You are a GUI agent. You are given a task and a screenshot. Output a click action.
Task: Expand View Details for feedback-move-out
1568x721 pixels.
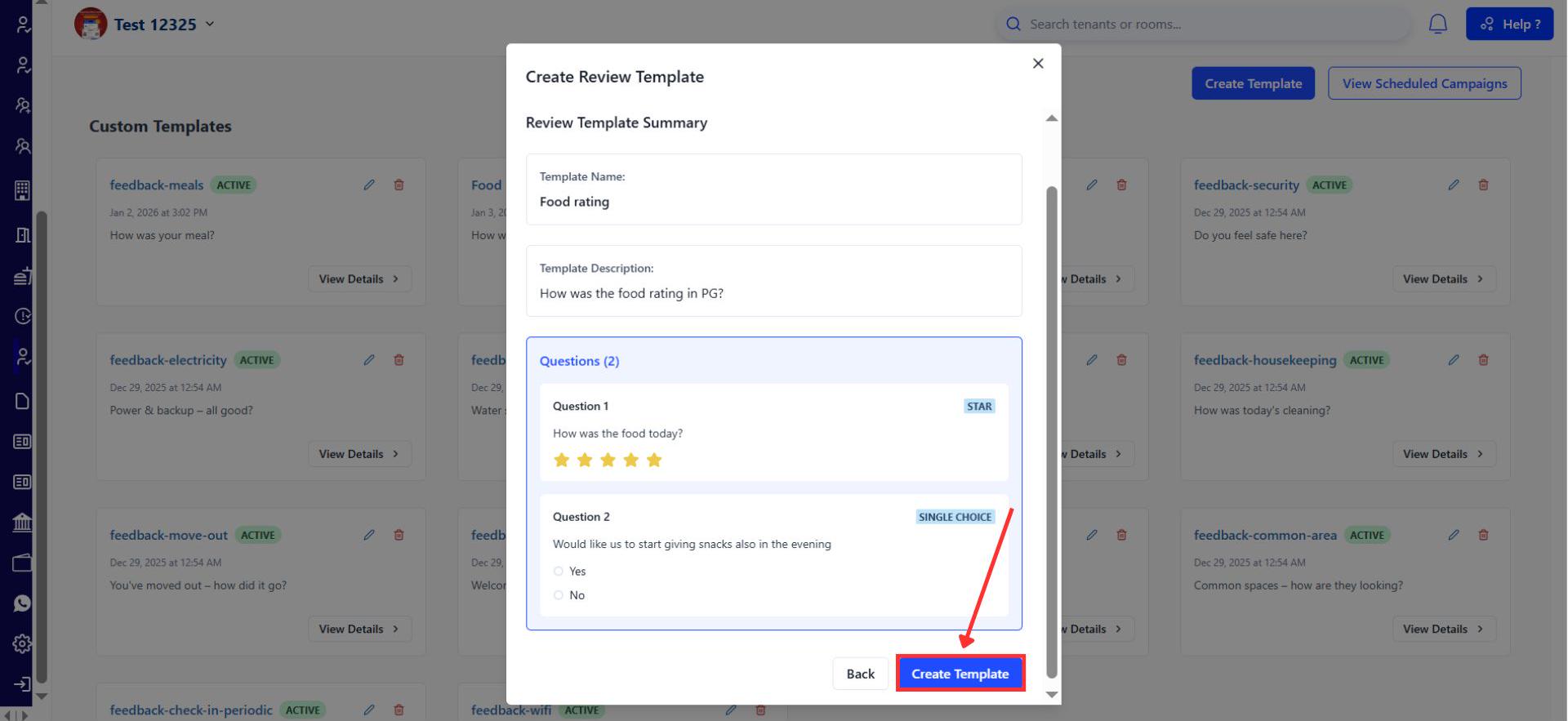coord(359,629)
